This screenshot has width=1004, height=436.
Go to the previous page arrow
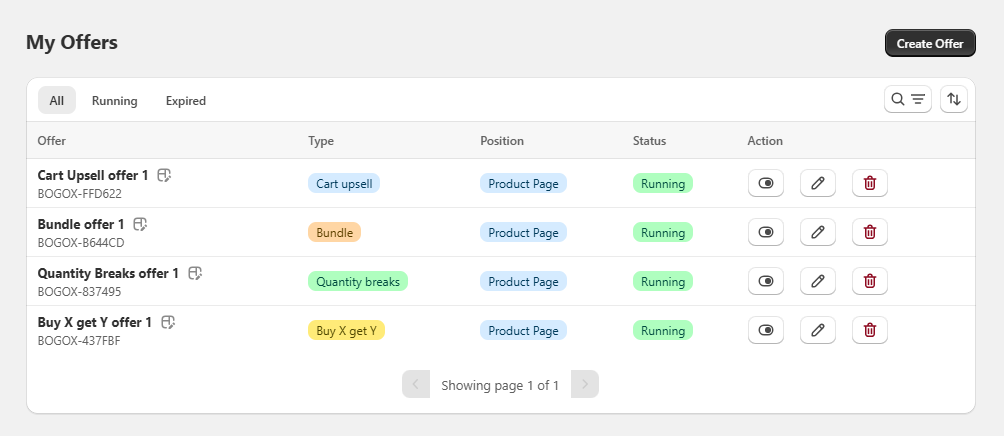(415, 384)
